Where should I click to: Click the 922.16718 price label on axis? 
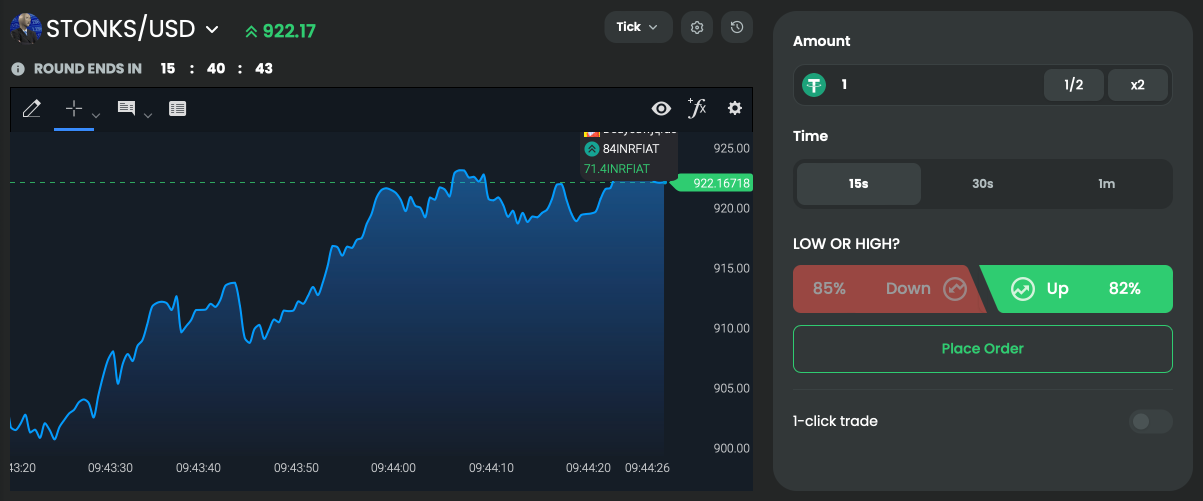(x=714, y=183)
